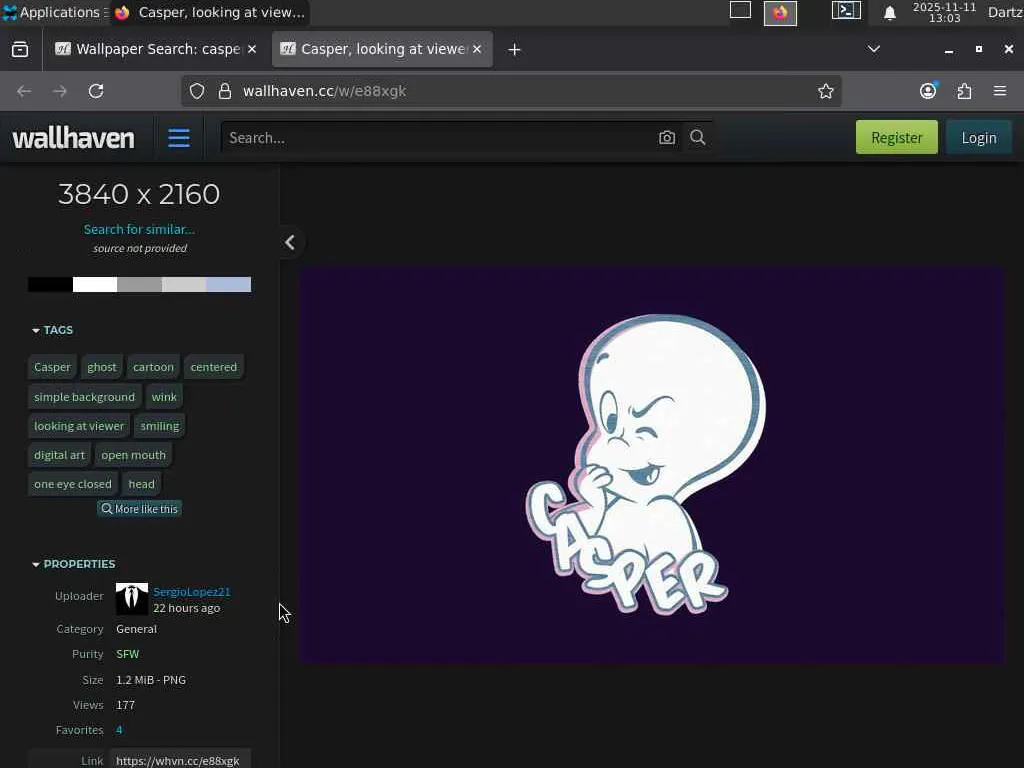Open the tracking protection shield icon

197,91
